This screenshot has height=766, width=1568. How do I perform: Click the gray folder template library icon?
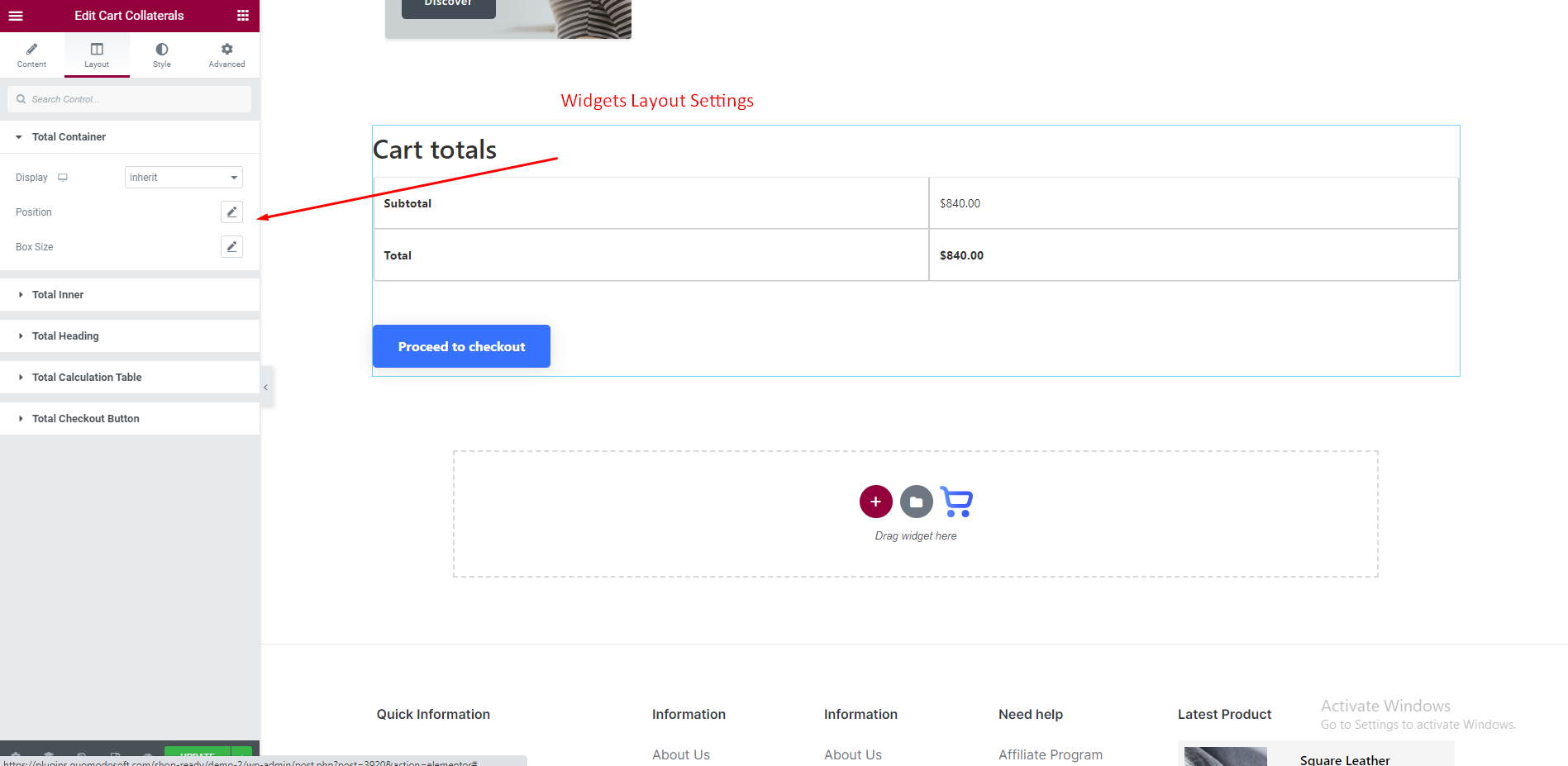click(916, 502)
